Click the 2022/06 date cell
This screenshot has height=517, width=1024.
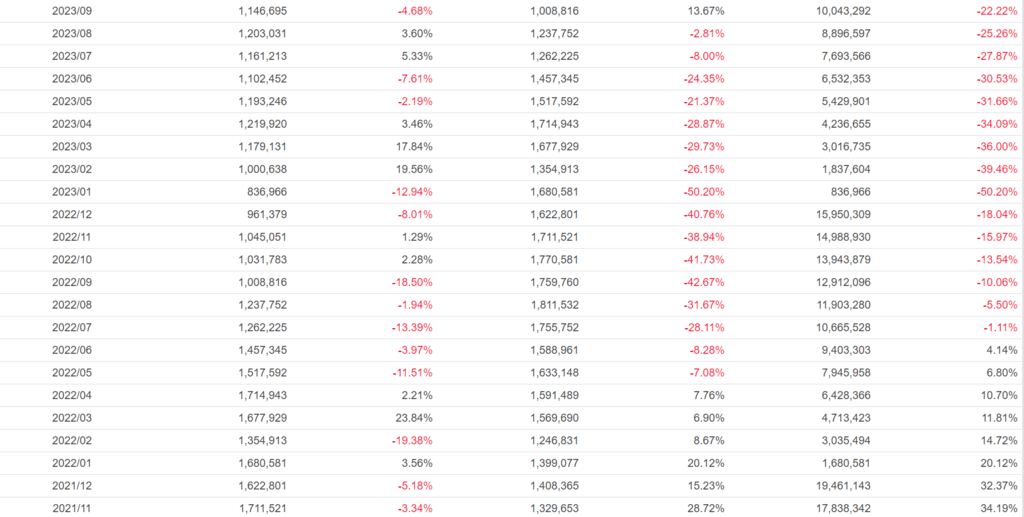tap(71, 350)
